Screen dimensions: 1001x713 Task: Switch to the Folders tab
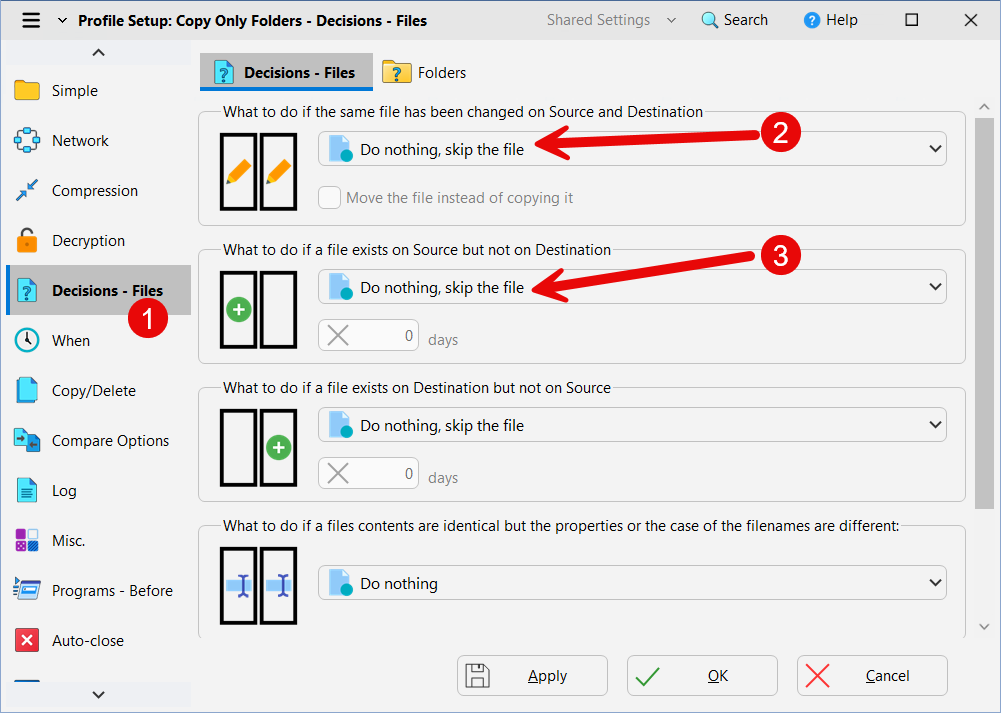(425, 72)
